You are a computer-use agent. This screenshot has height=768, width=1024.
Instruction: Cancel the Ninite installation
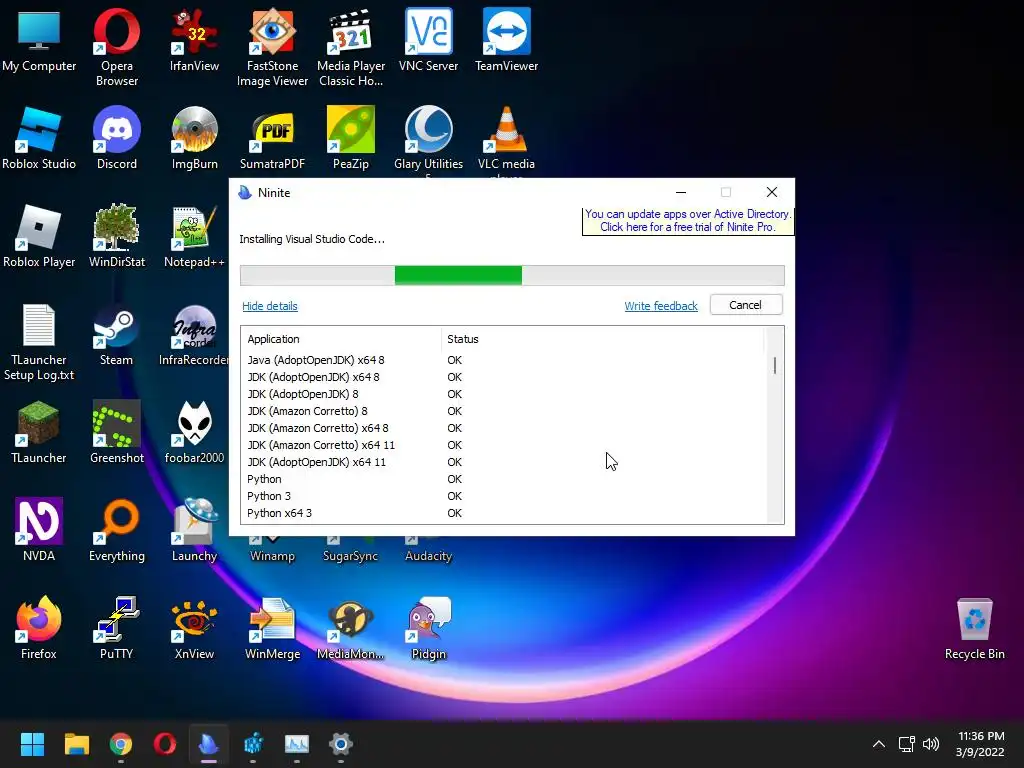(x=746, y=305)
